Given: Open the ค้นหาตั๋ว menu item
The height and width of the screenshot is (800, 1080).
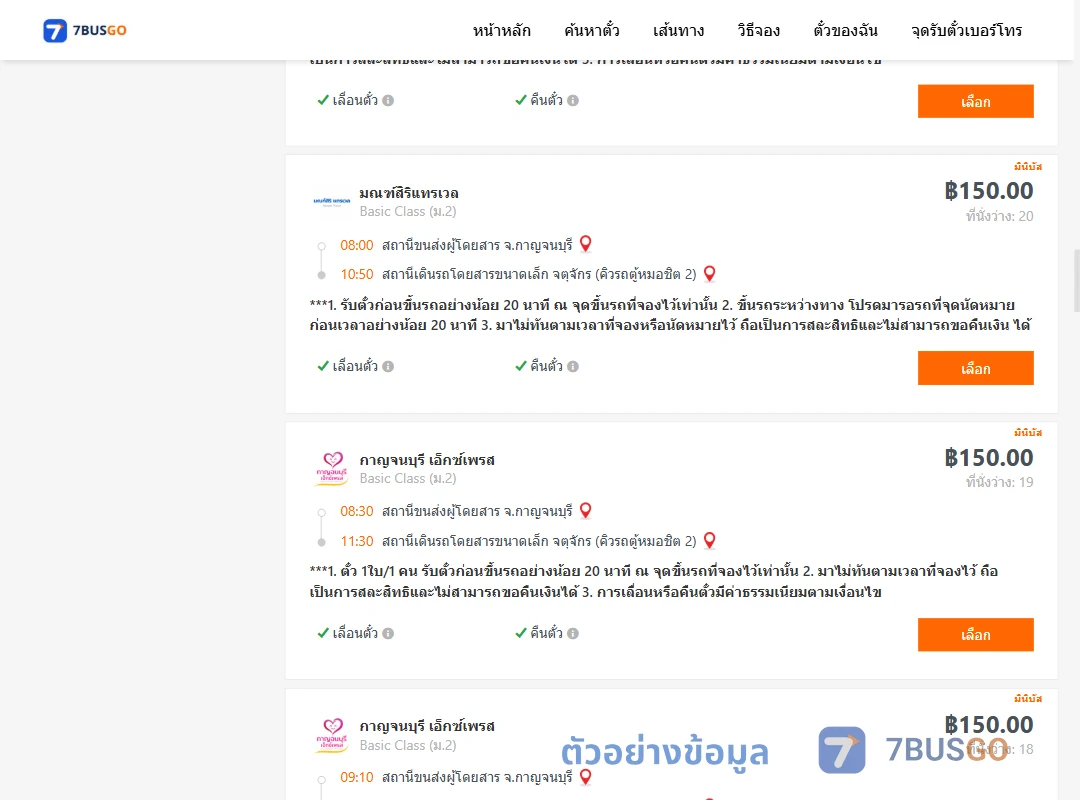Looking at the screenshot, I should [x=591, y=30].
